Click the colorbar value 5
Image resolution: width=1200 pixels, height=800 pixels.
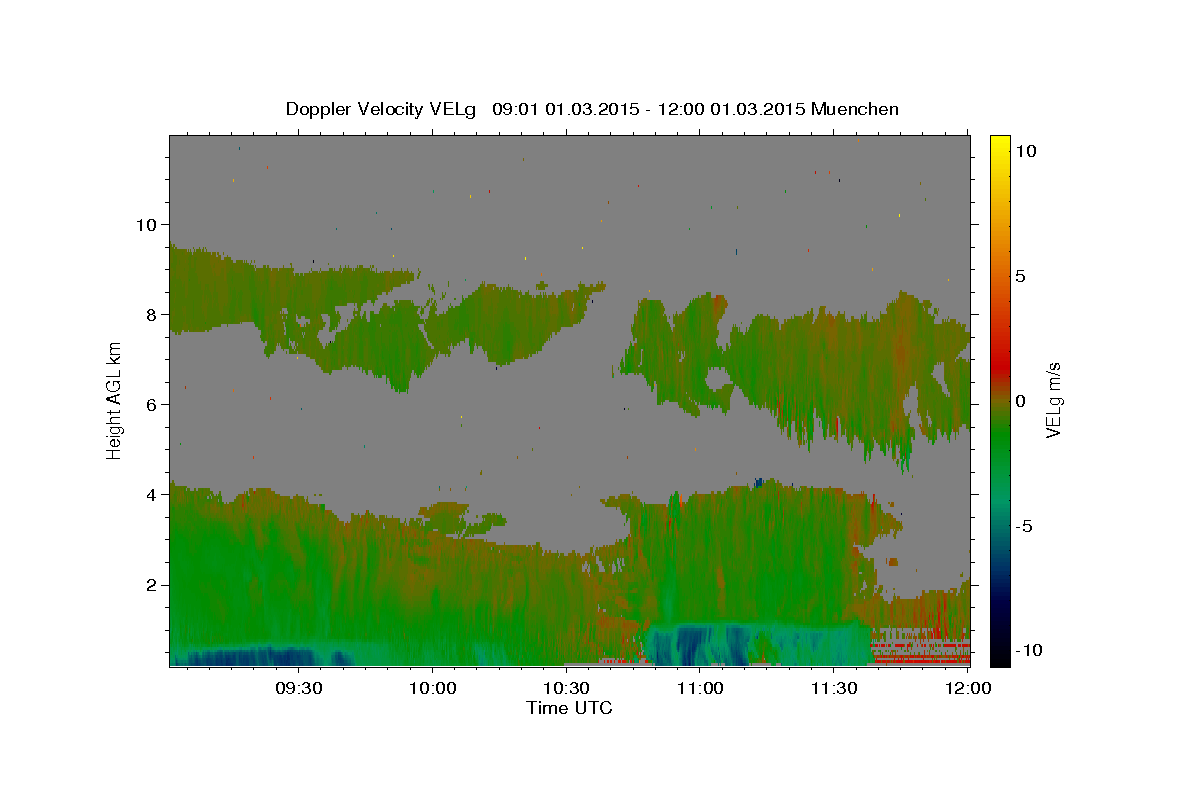pos(1019,276)
